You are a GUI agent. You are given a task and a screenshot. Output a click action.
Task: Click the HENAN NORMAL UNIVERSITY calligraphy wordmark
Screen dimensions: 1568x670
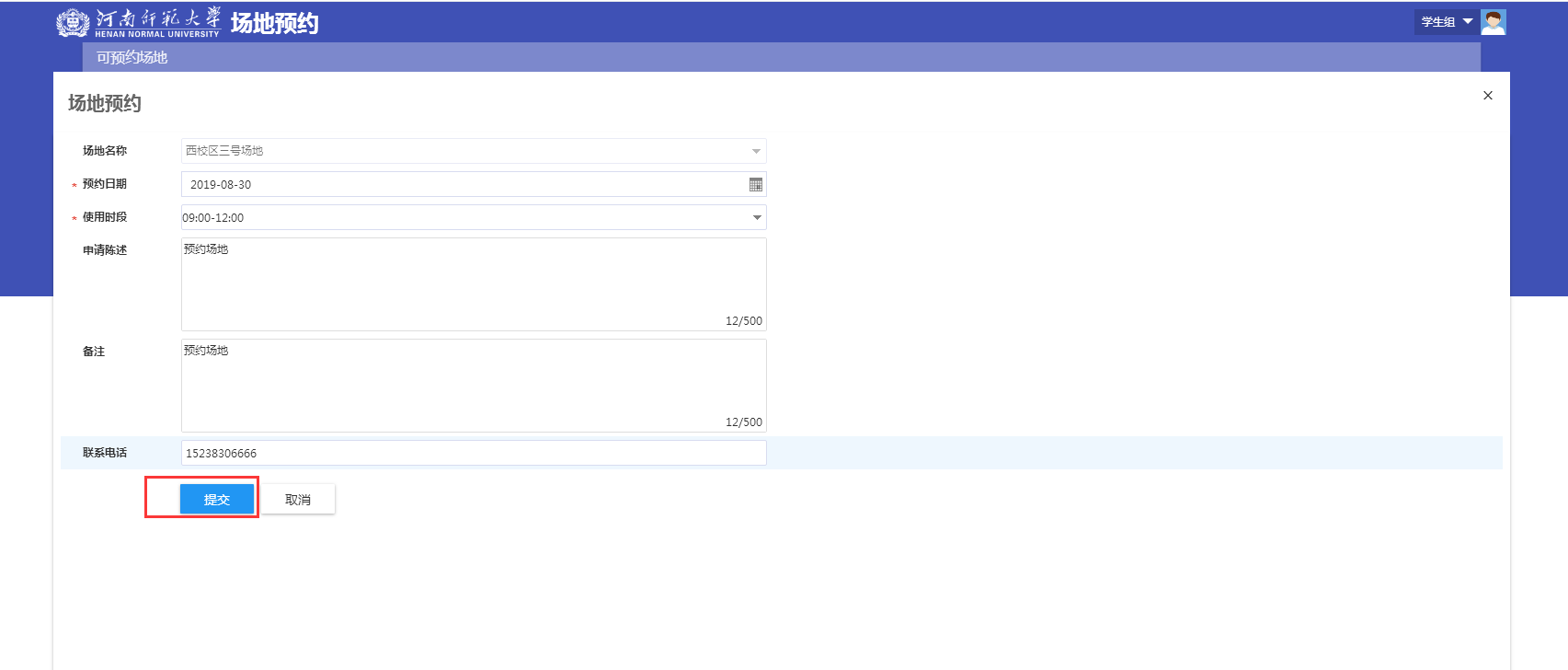point(157,21)
